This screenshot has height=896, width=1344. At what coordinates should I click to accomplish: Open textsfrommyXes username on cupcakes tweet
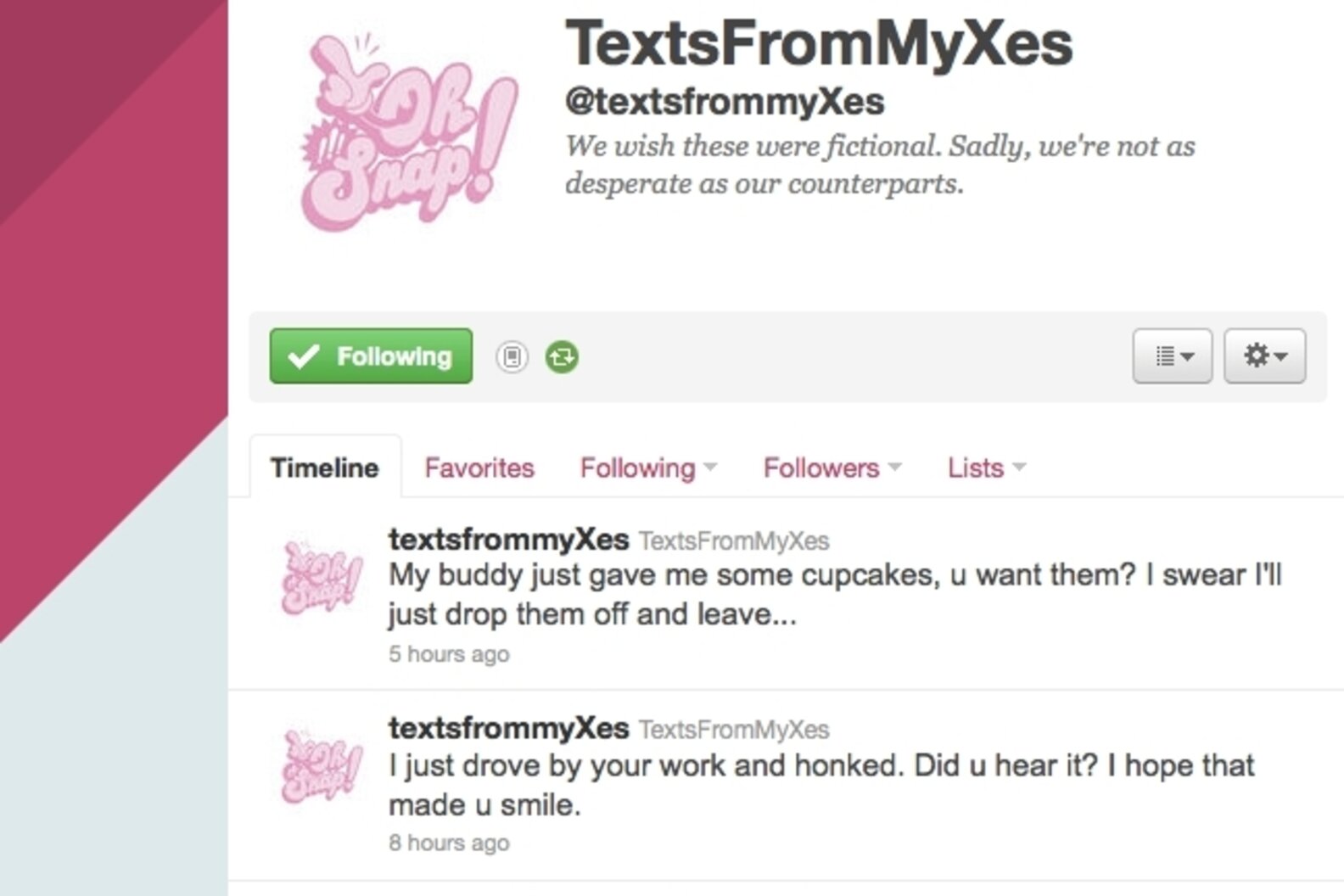(x=508, y=539)
